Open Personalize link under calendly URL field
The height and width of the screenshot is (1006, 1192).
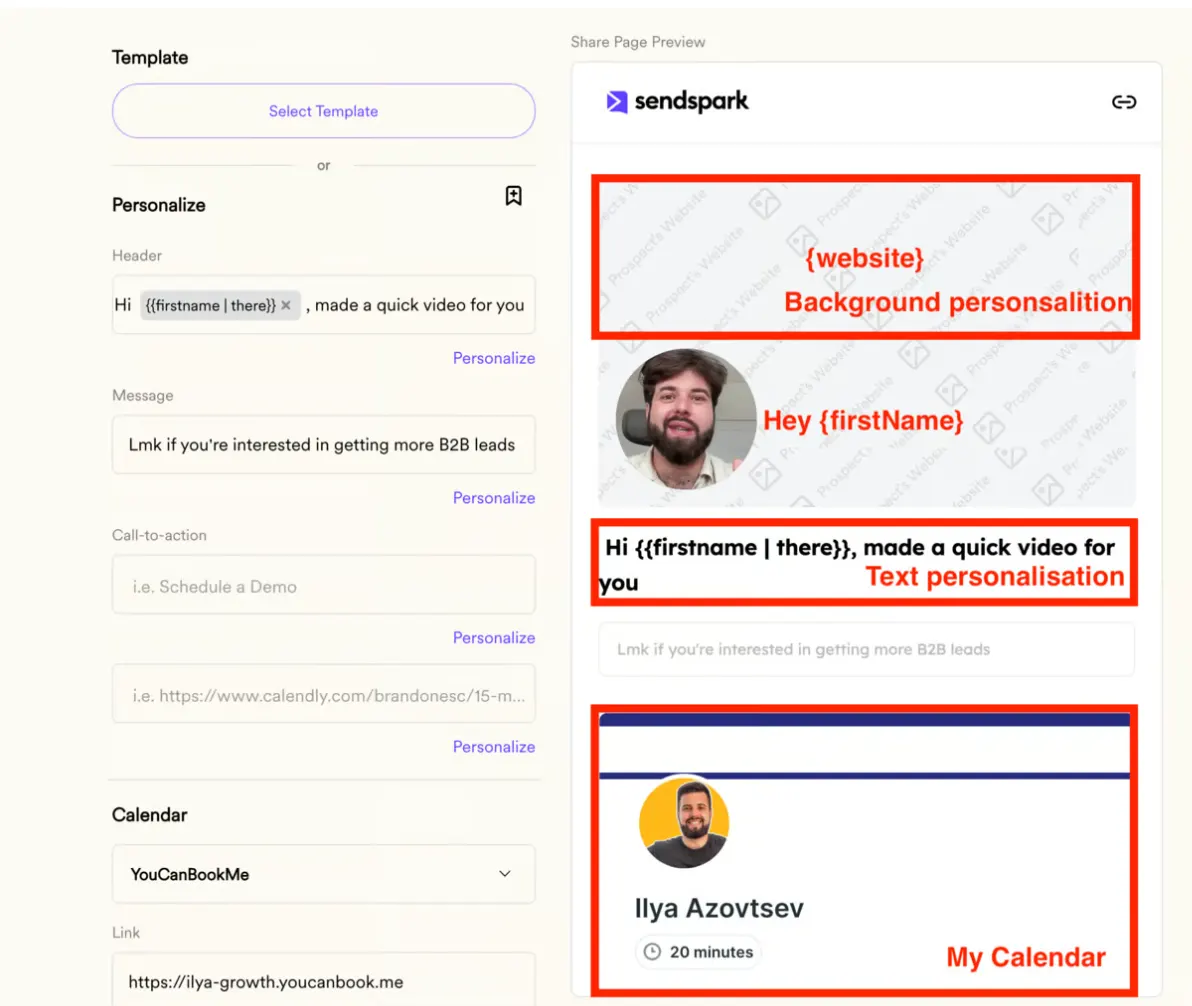pyautogui.click(x=493, y=747)
